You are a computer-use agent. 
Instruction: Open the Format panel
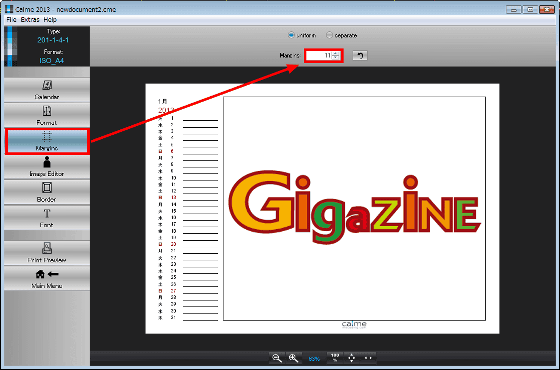click(47, 116)
